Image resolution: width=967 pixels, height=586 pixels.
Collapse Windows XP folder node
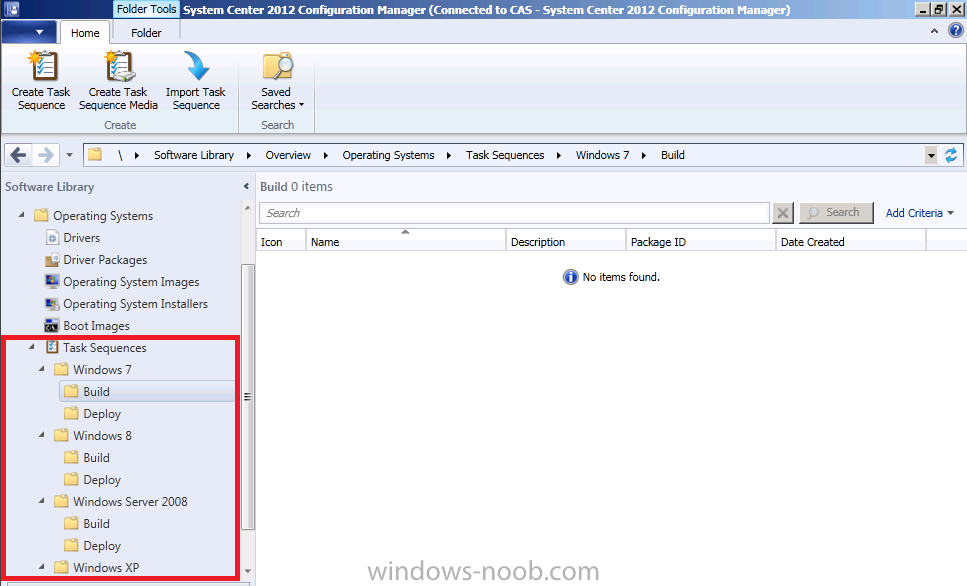(x=41, y=567)
